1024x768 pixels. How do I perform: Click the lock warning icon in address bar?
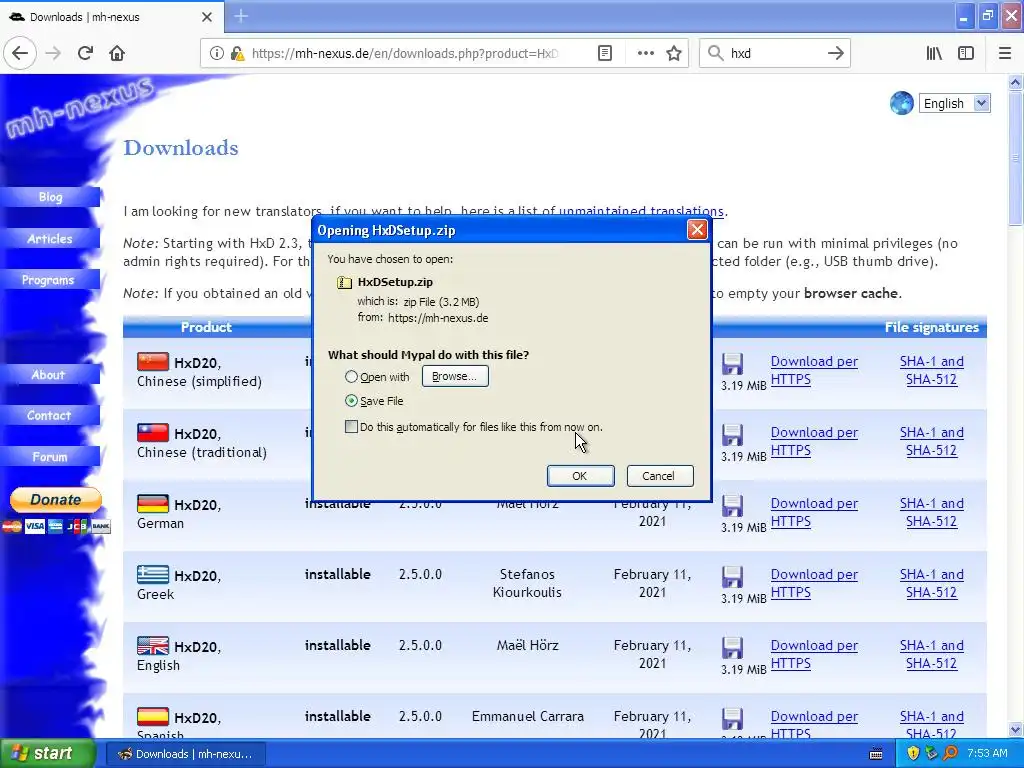[x=238, y=53]
